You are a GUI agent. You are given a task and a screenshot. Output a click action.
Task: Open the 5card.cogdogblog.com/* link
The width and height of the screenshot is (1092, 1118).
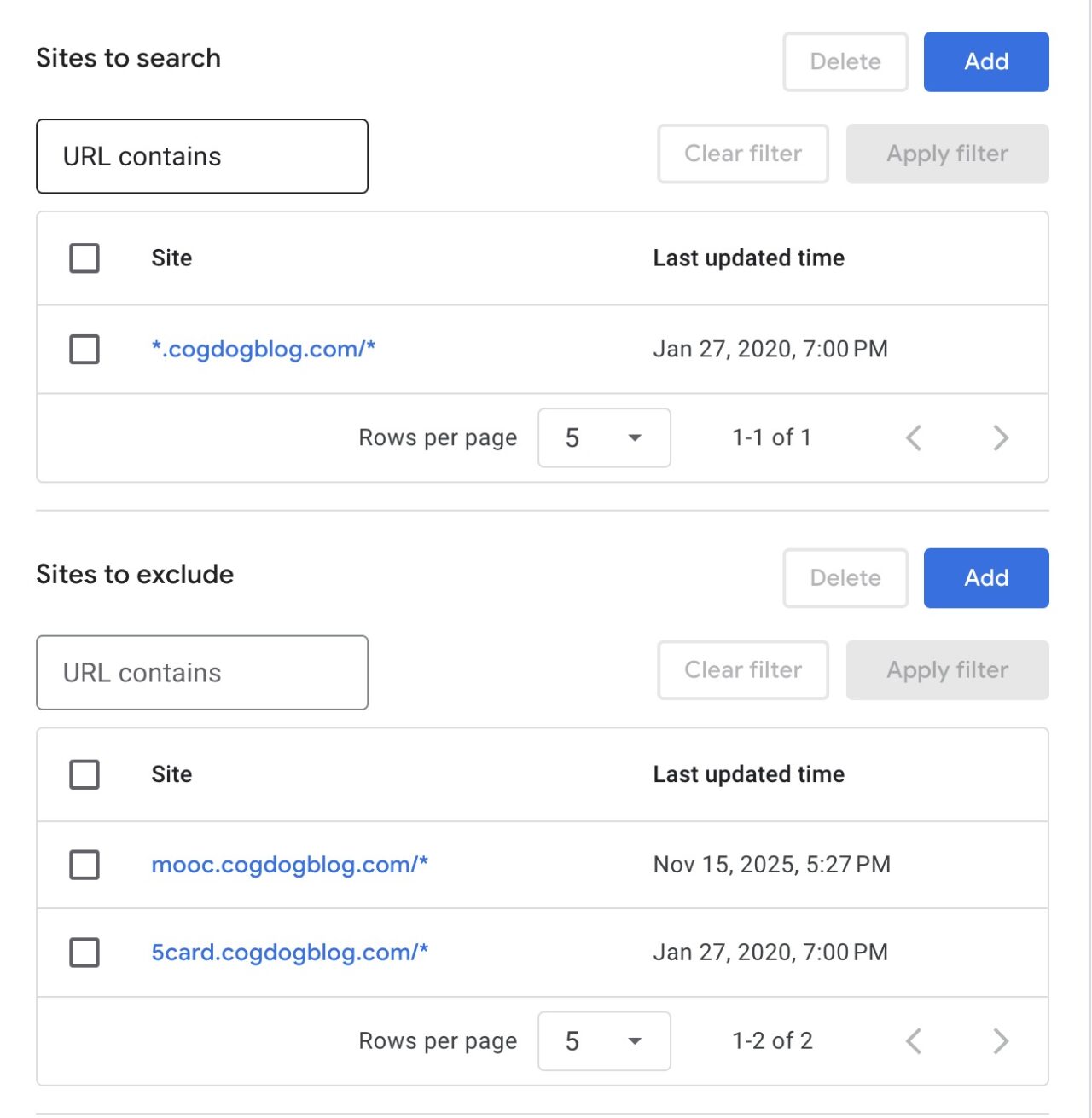click(289, 953)
